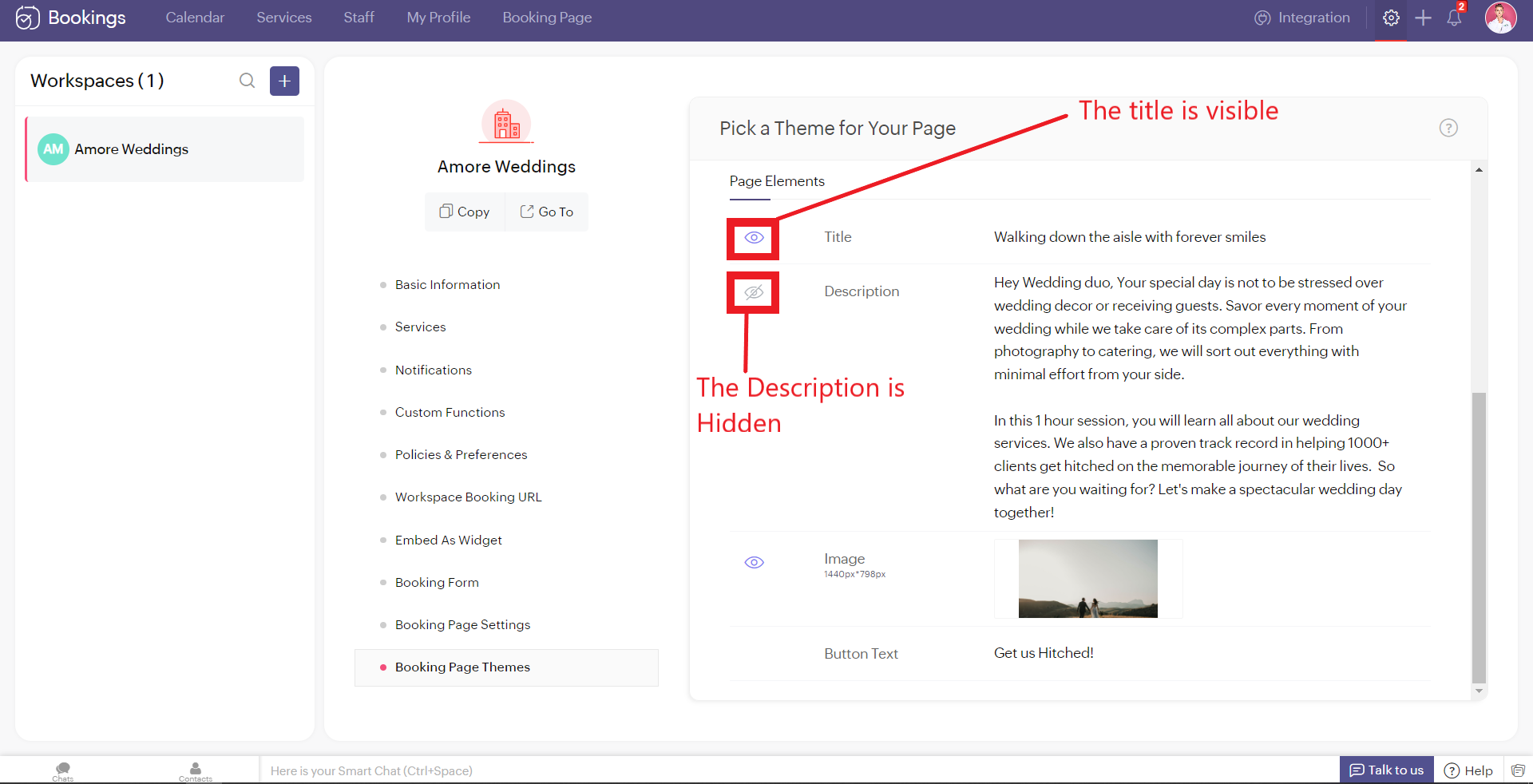Open the Contacts icon in bottom bar

196,771
